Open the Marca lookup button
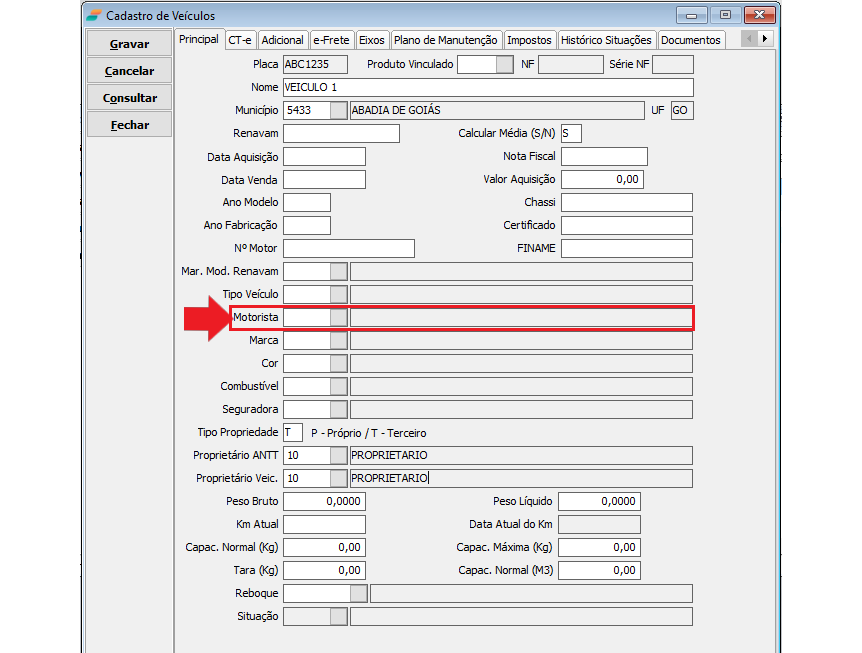 339,340
